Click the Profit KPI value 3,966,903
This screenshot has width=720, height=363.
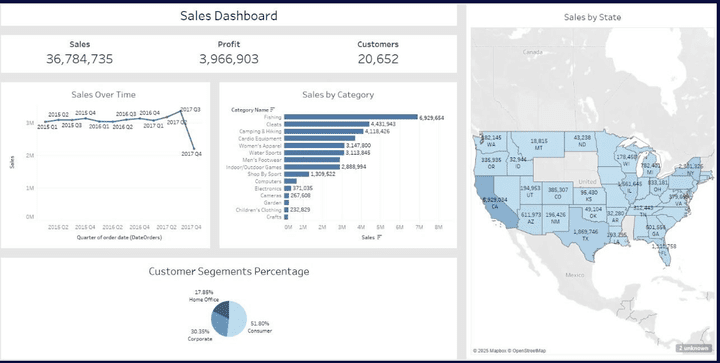click(229, 59)
